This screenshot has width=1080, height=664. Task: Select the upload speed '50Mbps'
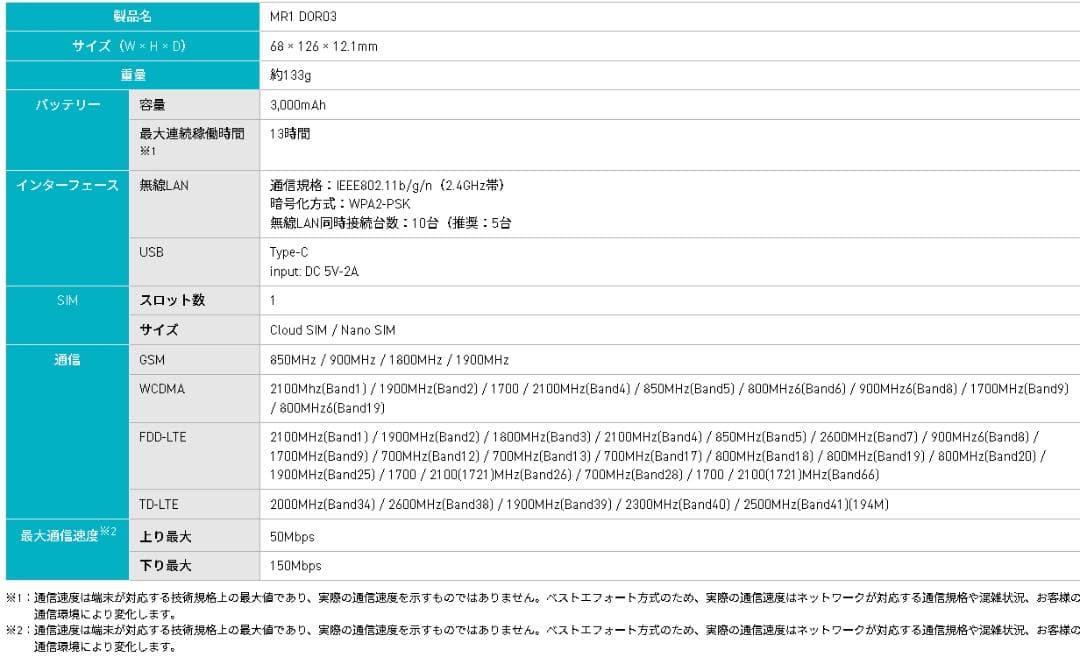coord(292,537)
